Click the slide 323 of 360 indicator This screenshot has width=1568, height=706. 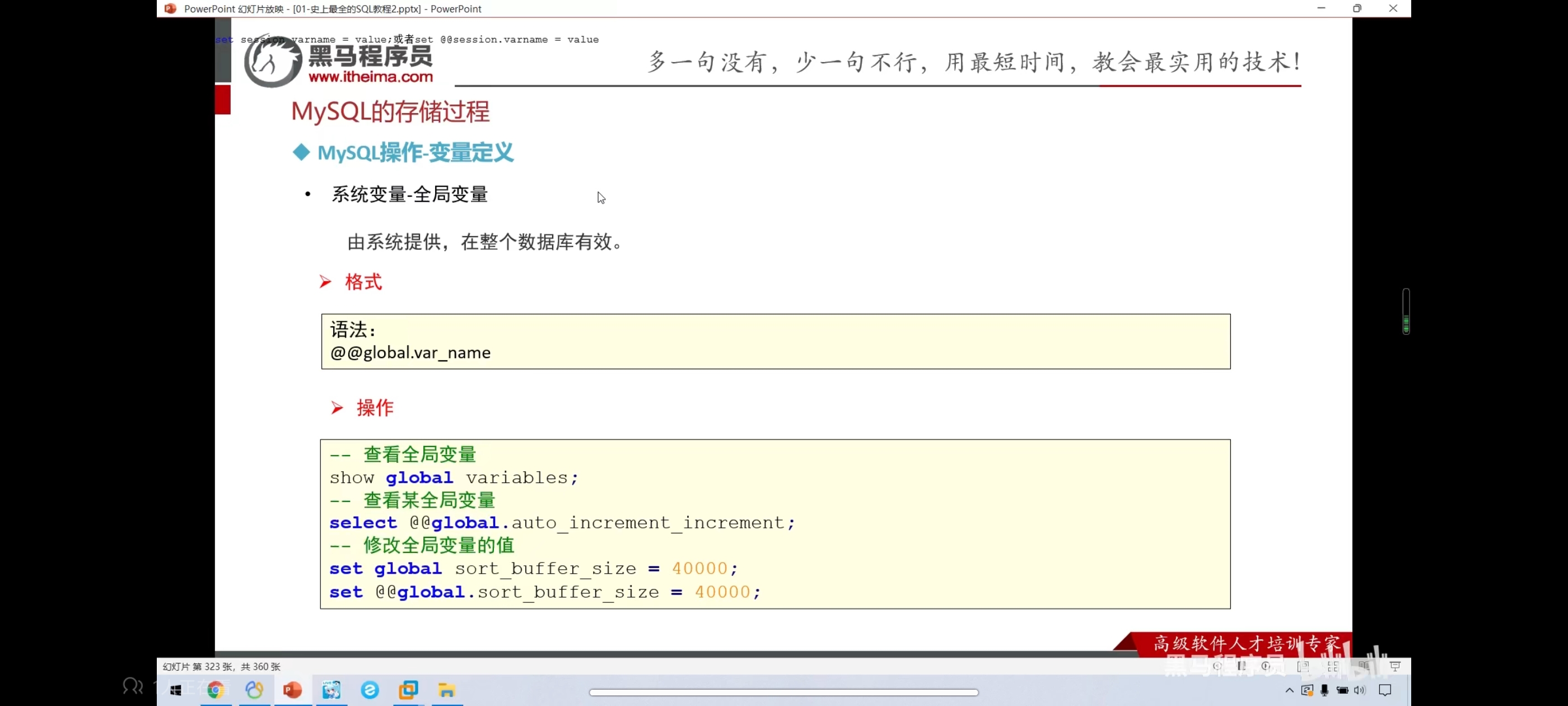point(222,666)
